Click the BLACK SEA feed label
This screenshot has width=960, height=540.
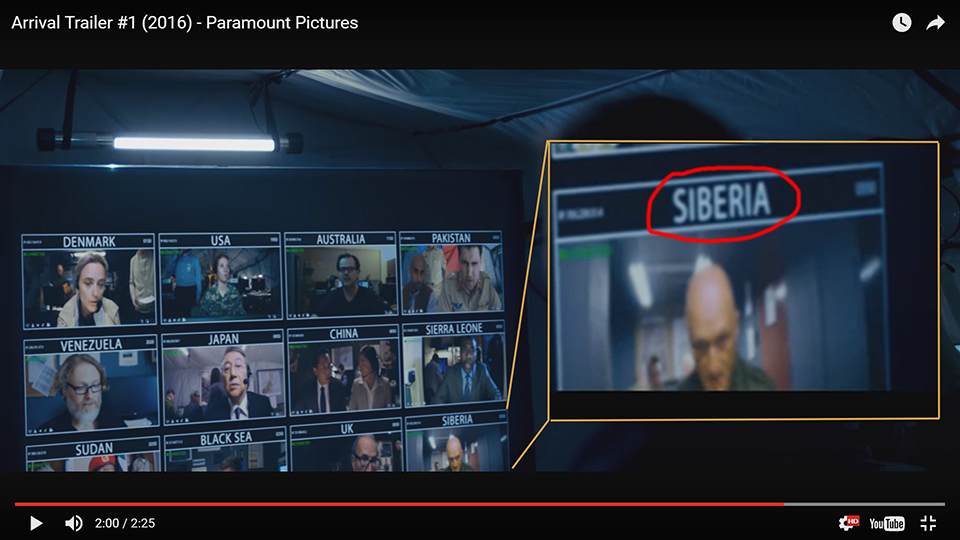tap(226, 438)
